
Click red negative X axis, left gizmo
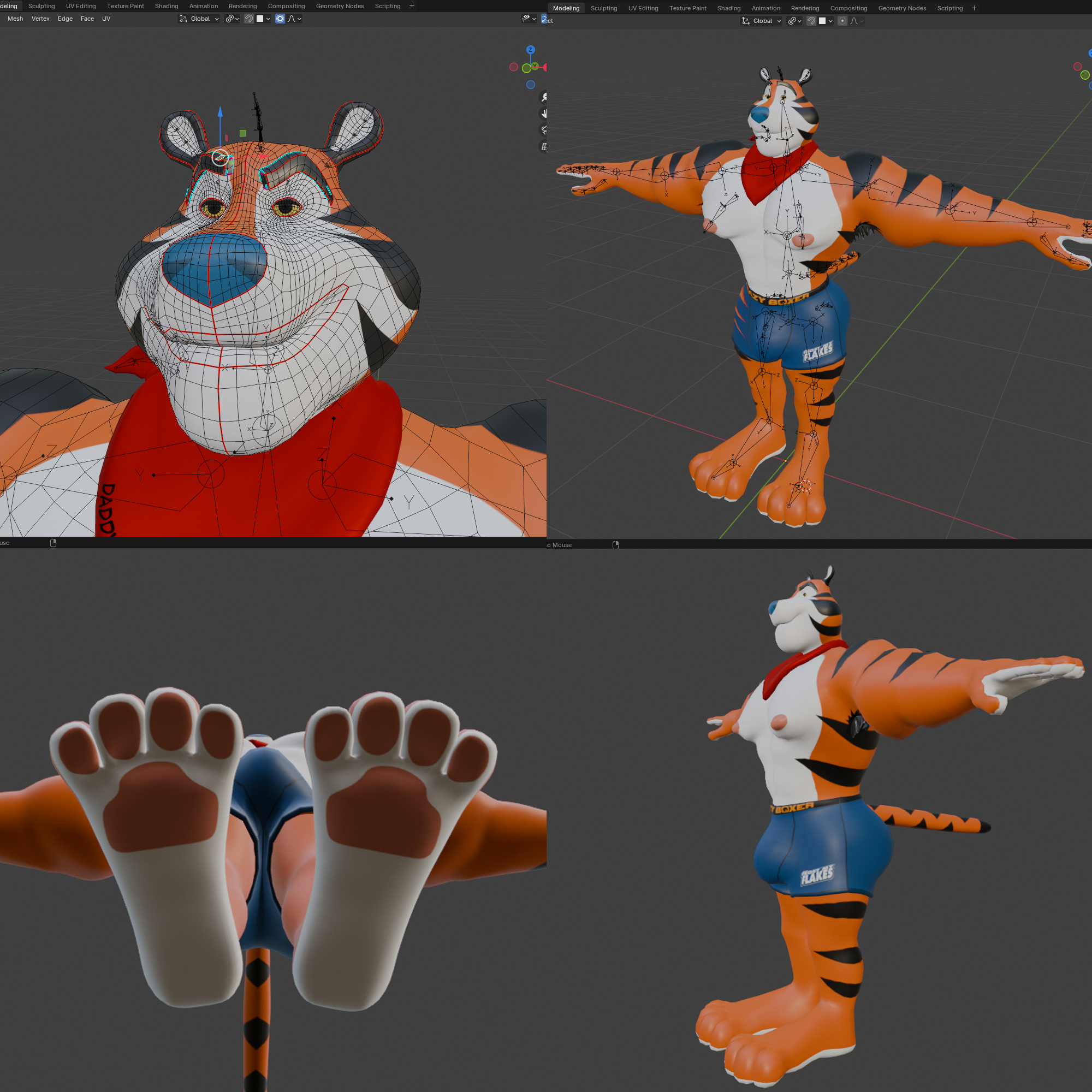point(514,67)
